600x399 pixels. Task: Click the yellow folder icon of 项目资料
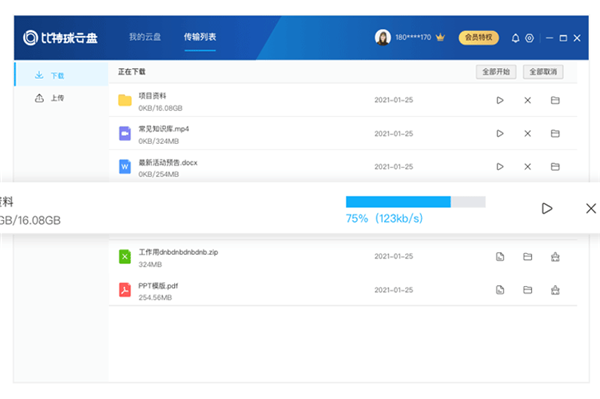(x=125, y=100)
